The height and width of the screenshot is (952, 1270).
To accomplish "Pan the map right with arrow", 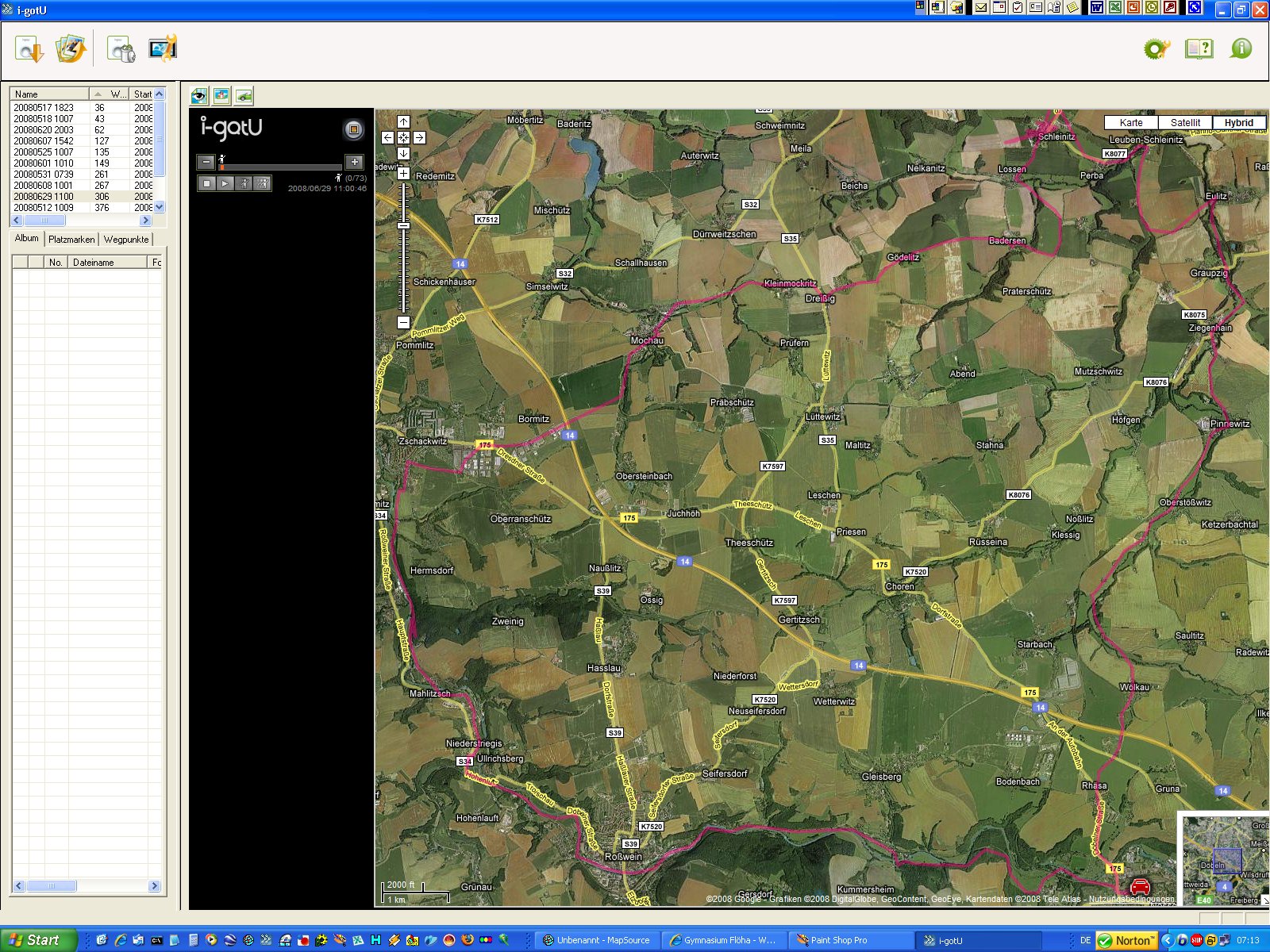I will tap(419, 137).
